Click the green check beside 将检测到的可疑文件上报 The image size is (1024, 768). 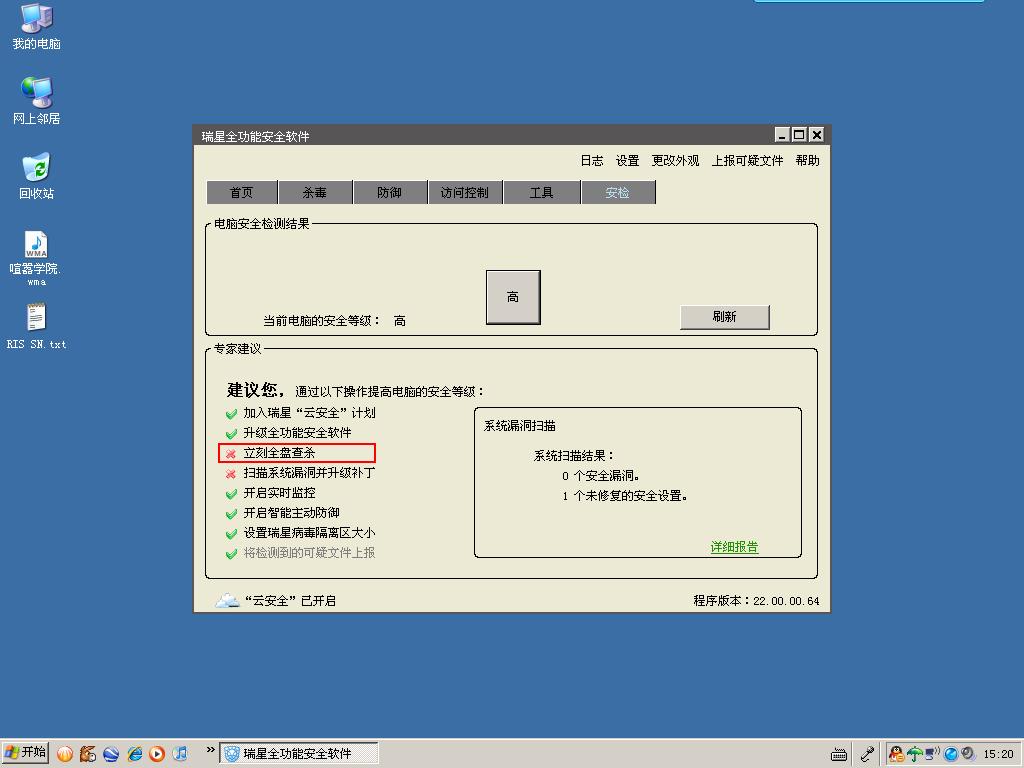pos(231,554)
